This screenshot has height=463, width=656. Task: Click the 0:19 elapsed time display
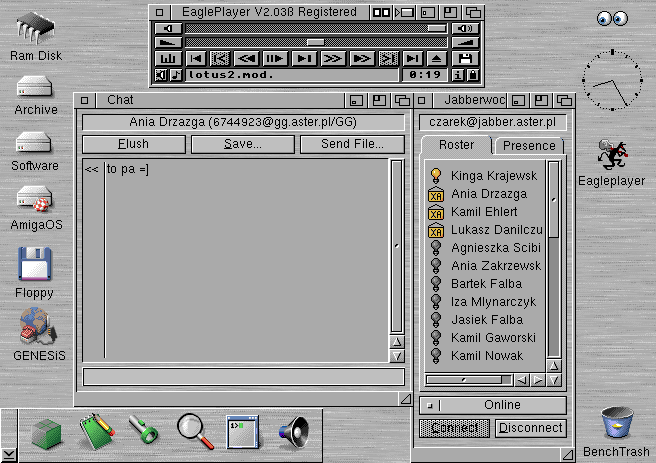pos(425,75)
